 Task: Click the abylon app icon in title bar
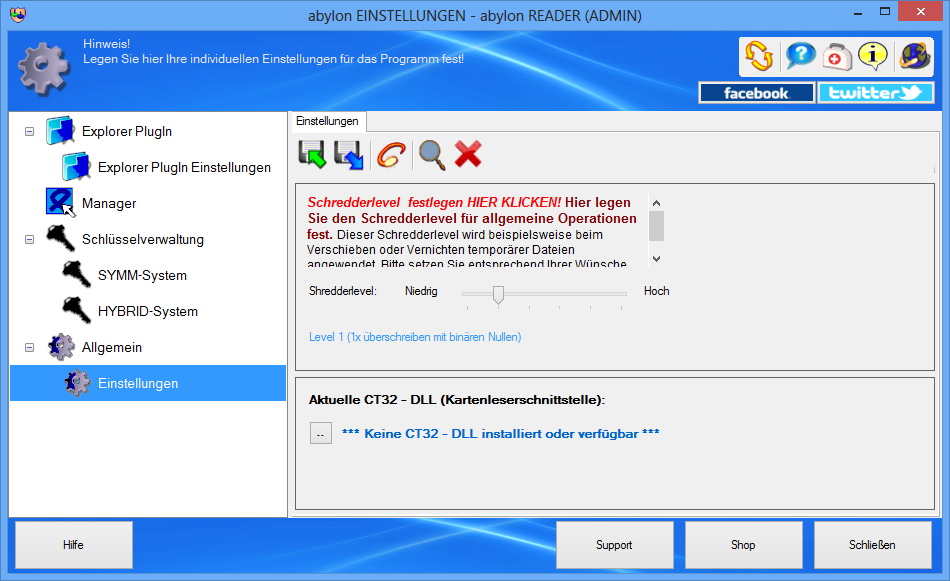click(x=18, y=14)
